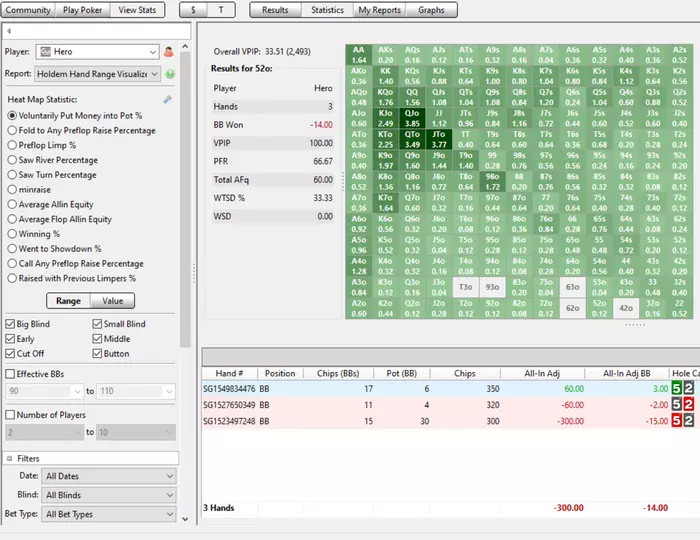The height and width of the screenshot is (540, 700).
Task: Click the back arrow at top of side panel
Action: [x=9, y=31]
